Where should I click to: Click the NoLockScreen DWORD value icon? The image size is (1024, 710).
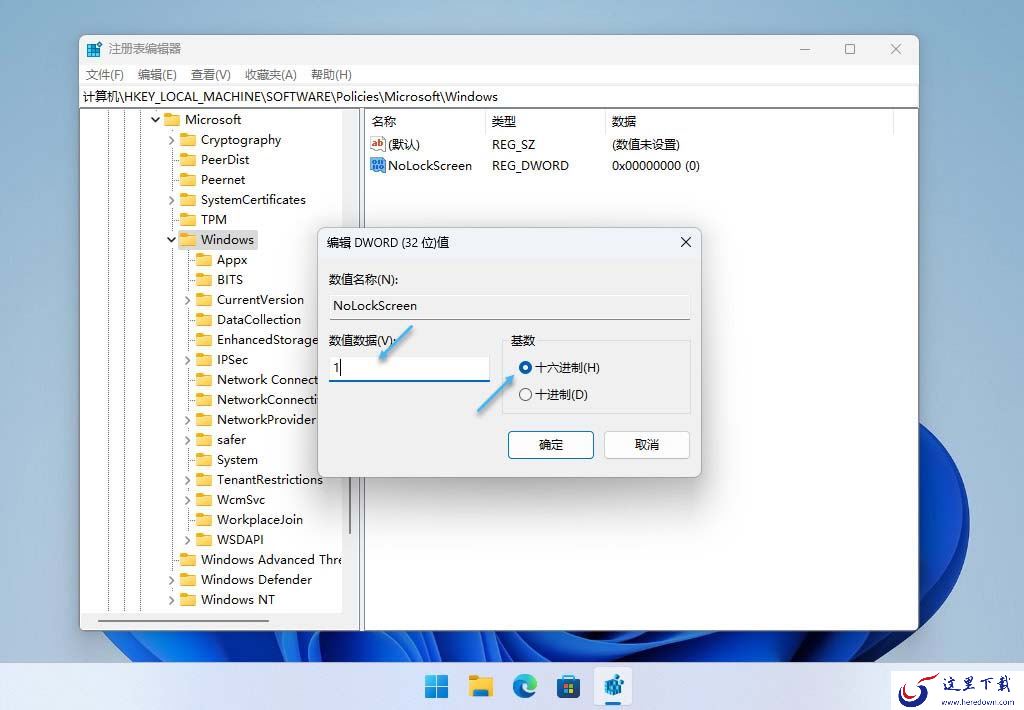[377, 165]
